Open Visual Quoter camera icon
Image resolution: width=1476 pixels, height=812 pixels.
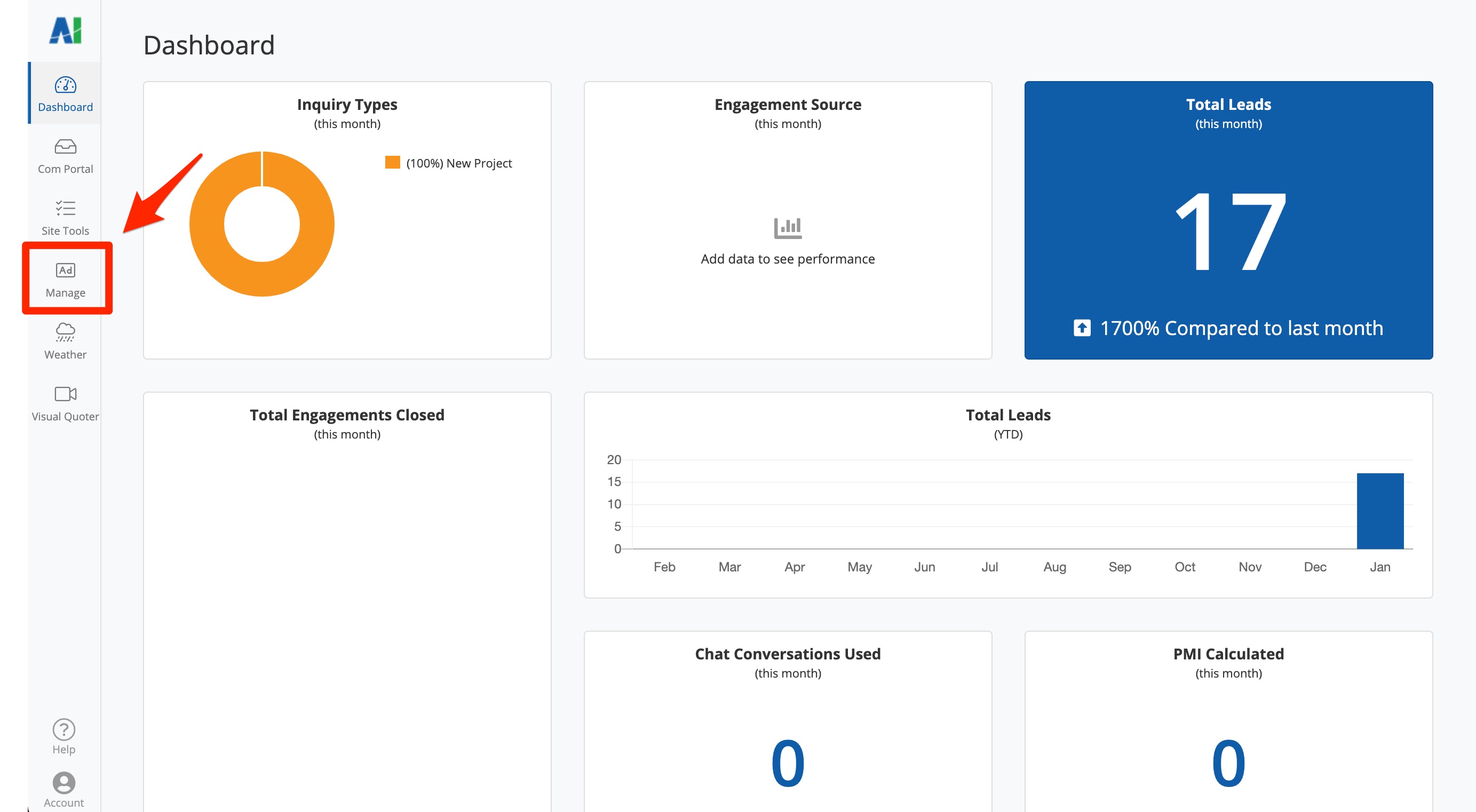pos(65,394)
